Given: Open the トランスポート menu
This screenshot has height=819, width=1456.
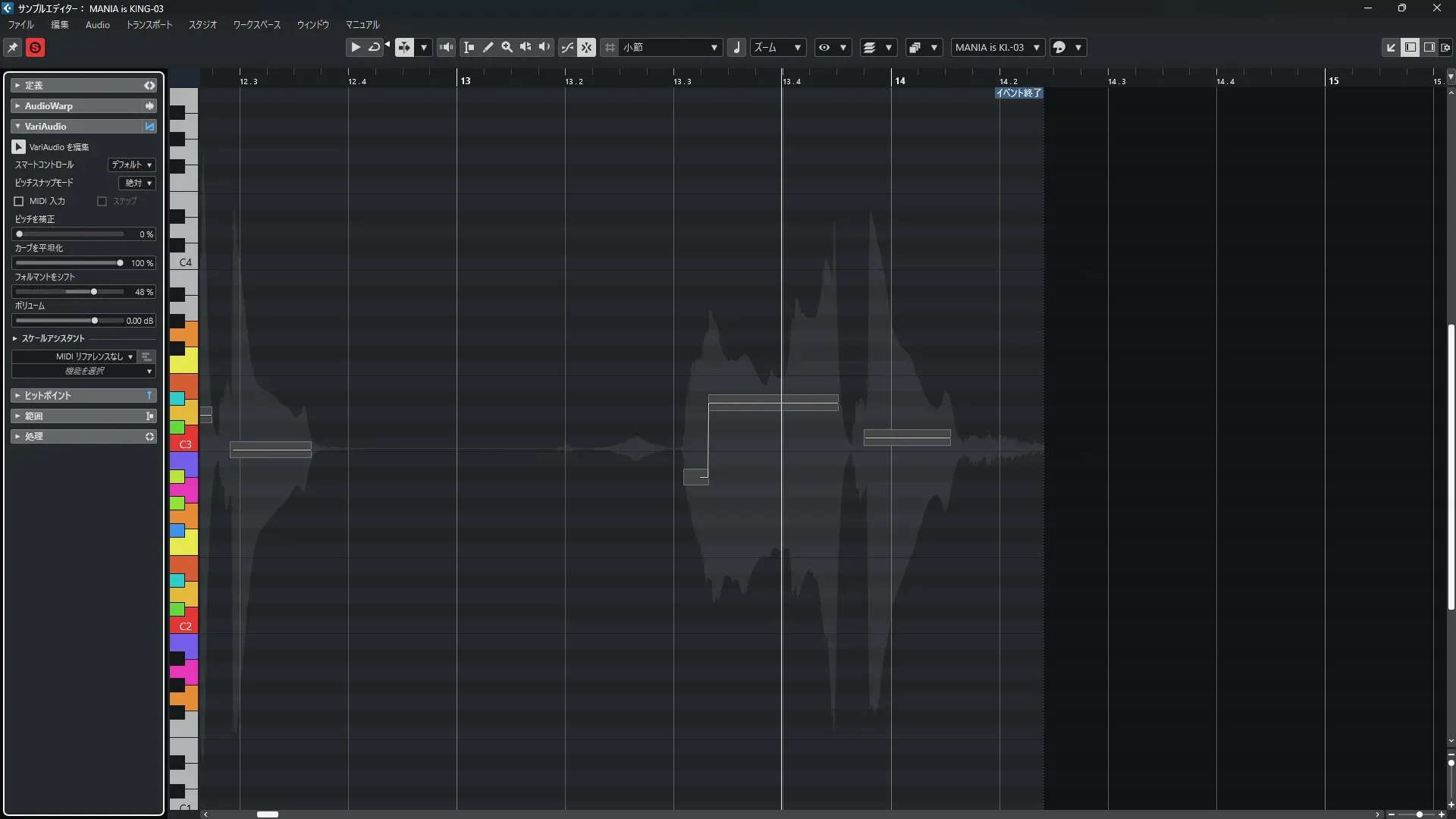Looking at the screenshot, I should (149, 25).
